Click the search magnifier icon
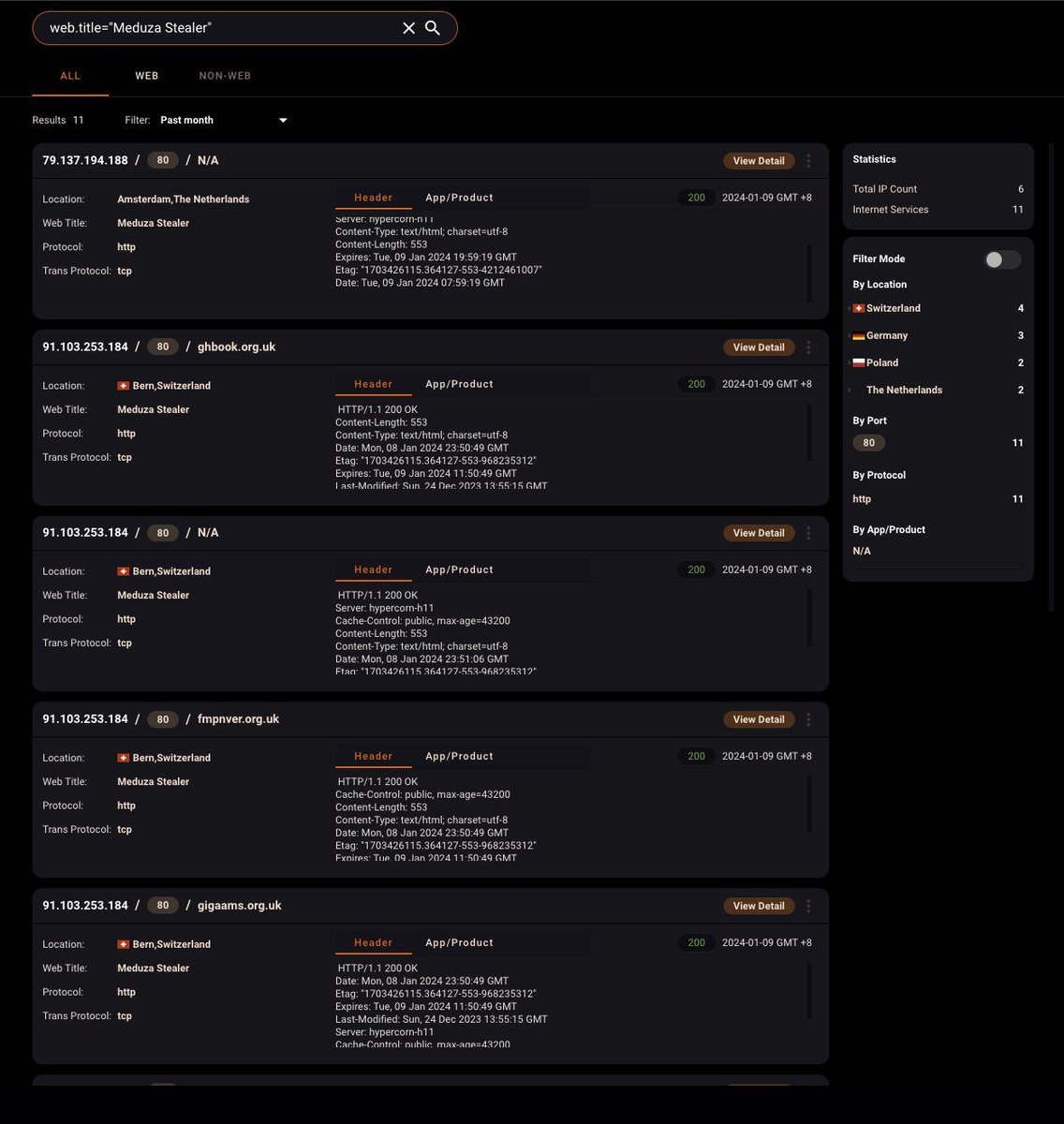Screen dimensions: 1064x1124 coord(432,28)
